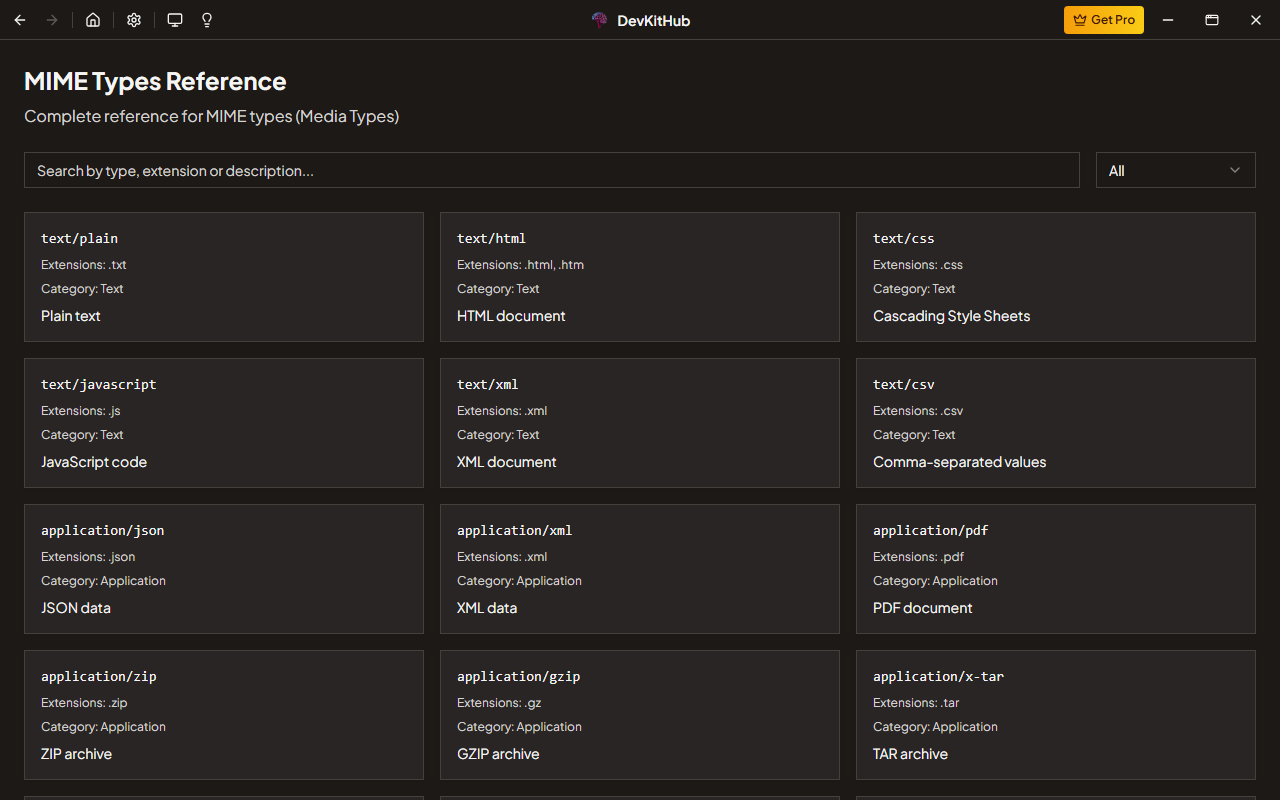
Task: Go forward using the right arrow icon
Action: [x=52, y=20]
